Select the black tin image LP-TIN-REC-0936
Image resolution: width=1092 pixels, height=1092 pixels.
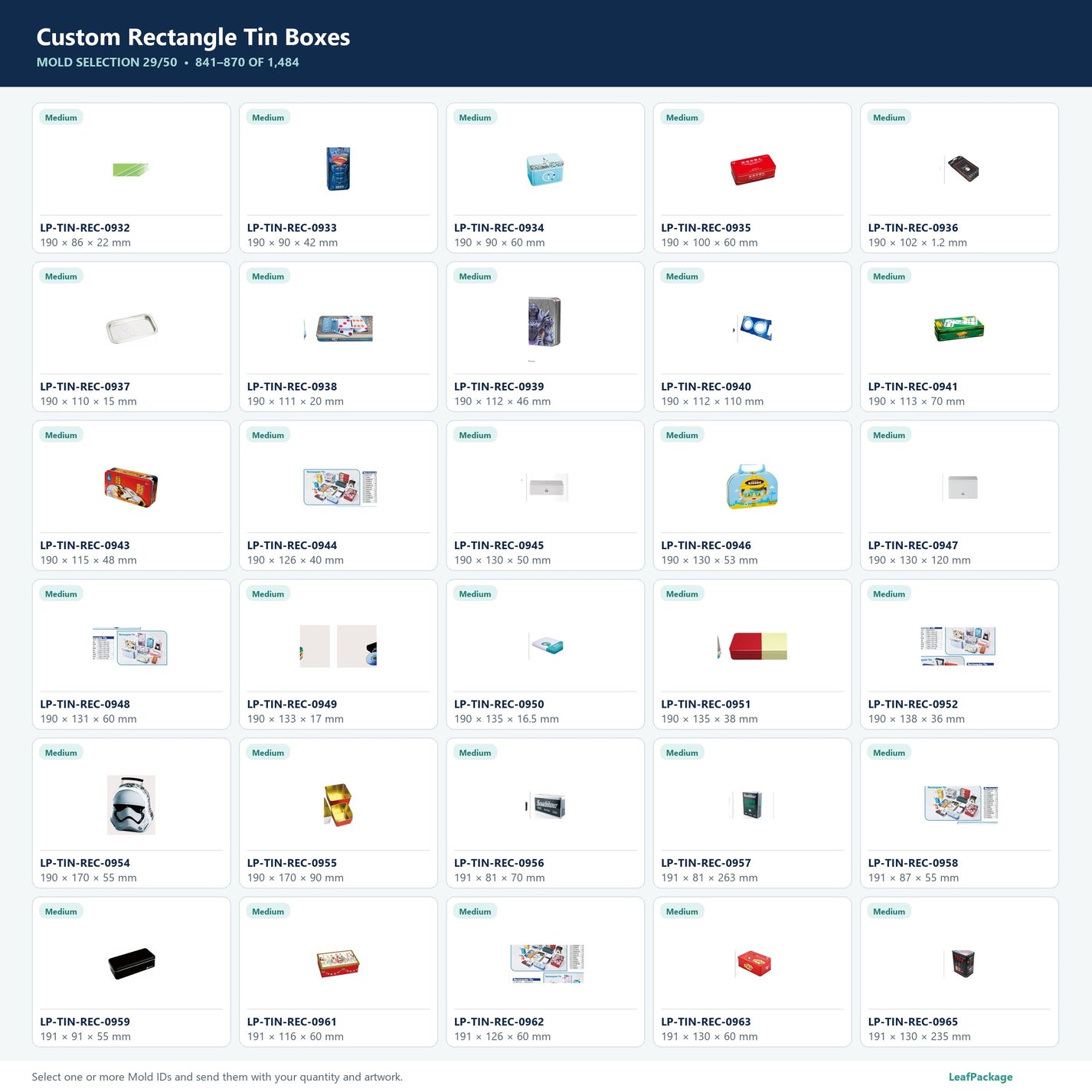click(x=963, y=169)
